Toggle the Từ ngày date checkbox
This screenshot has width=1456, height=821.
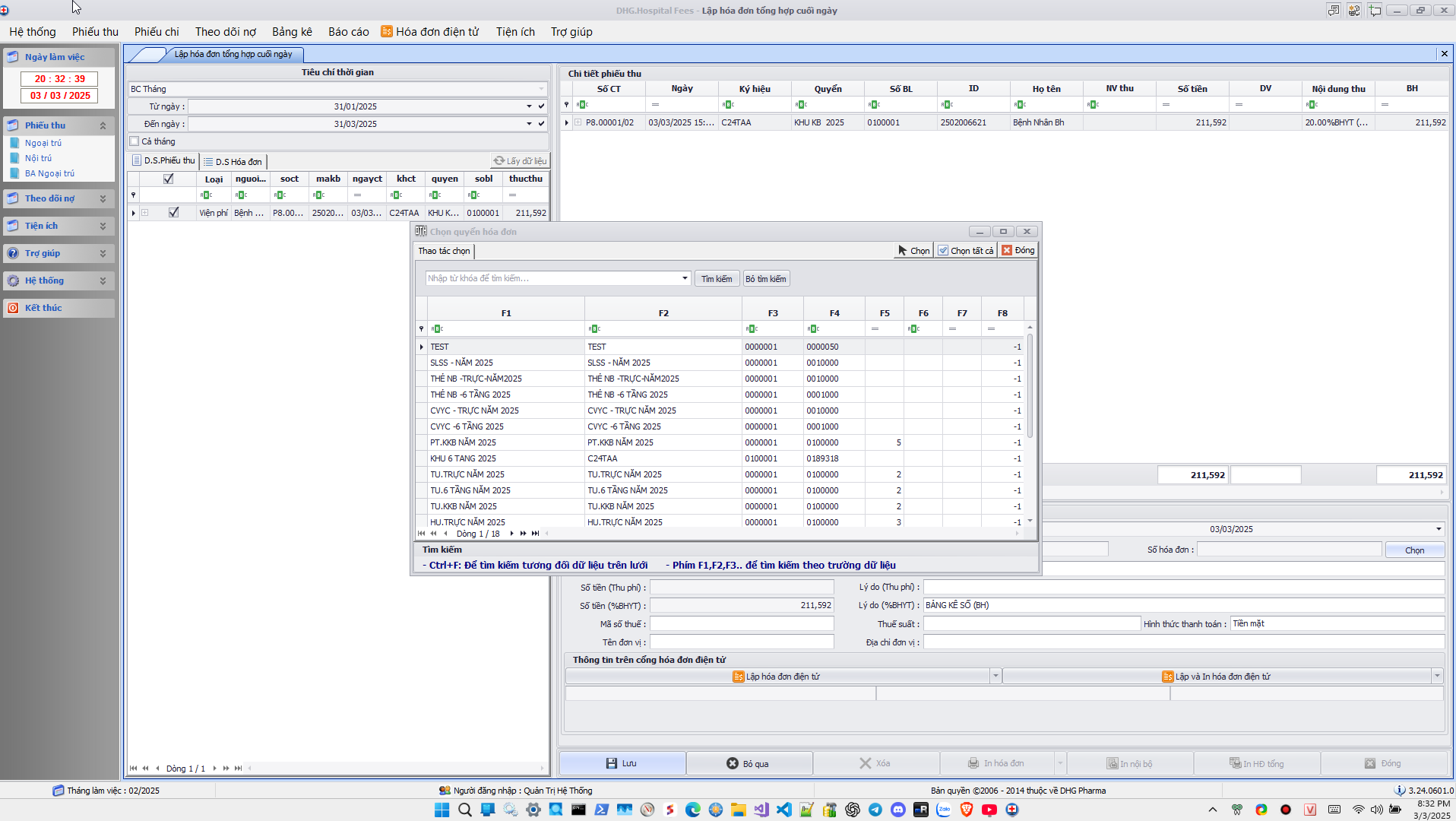click(541, 106)
